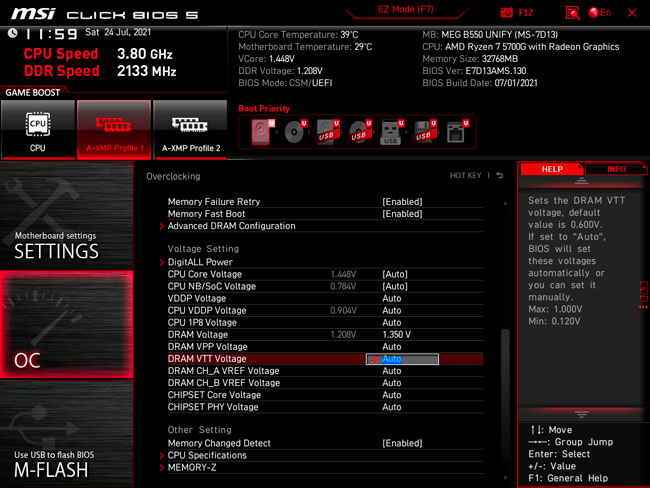The height and width of the screenshot is (488, 650).
Task: Select the CPU Core Voltage row label
Action: 204,274
